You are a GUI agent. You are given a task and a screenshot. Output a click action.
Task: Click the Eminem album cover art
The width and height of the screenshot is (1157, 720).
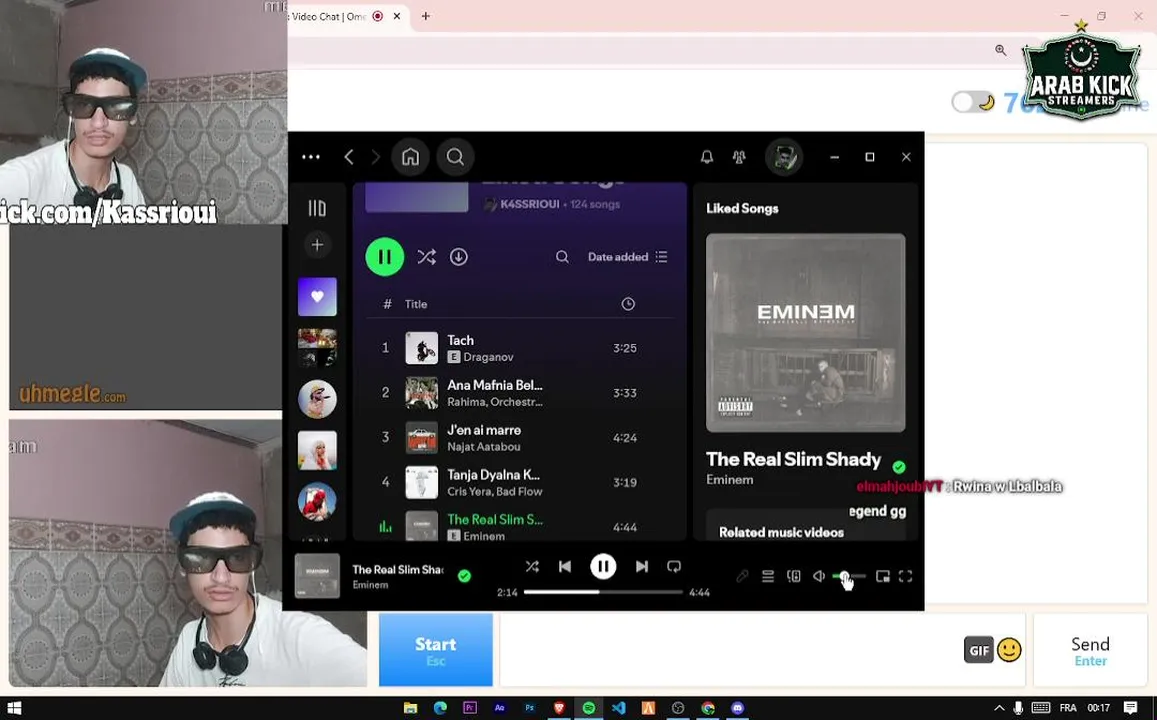(806, 333)
